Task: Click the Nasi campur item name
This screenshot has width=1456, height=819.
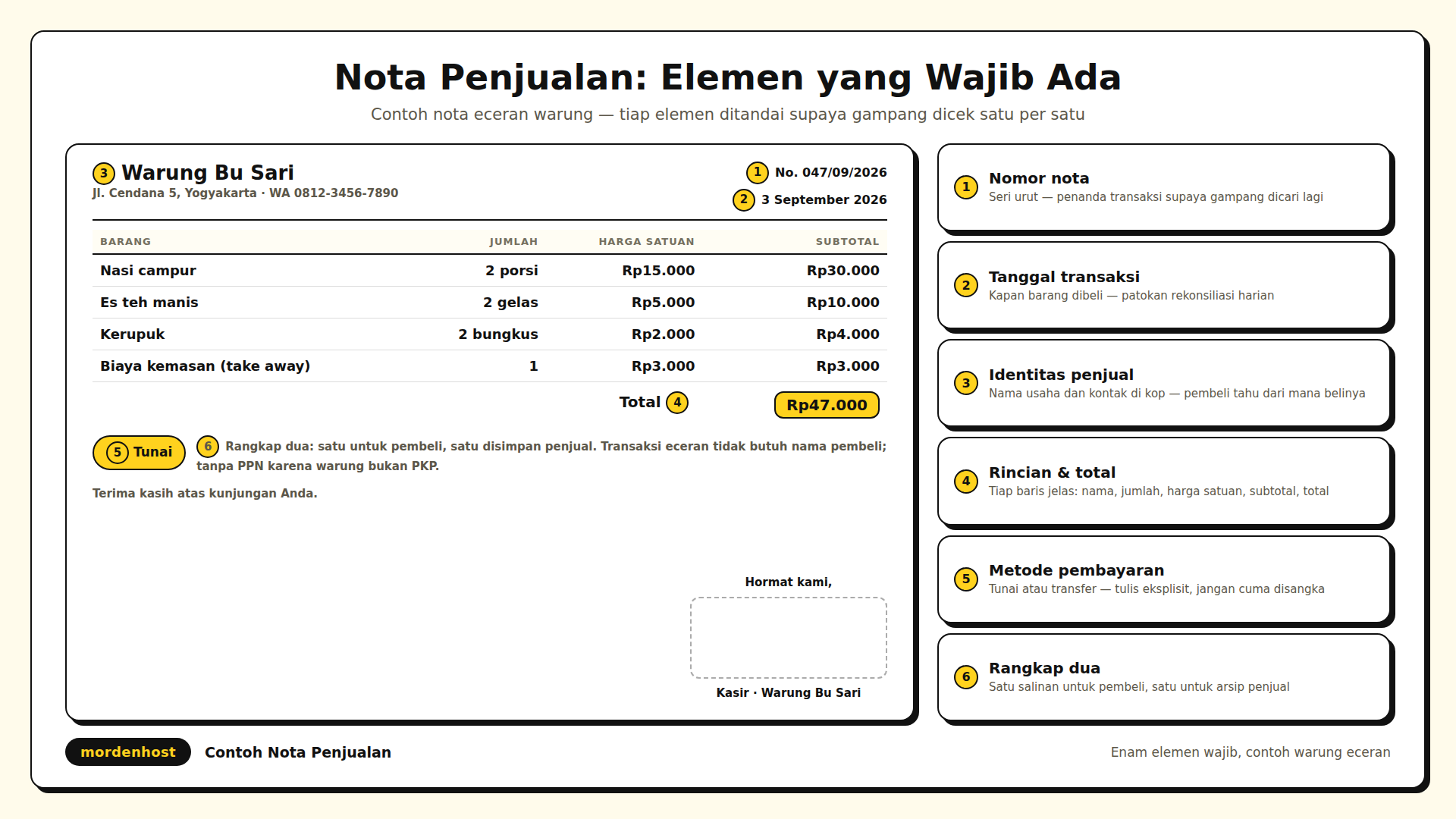Action: click(148, 271)
